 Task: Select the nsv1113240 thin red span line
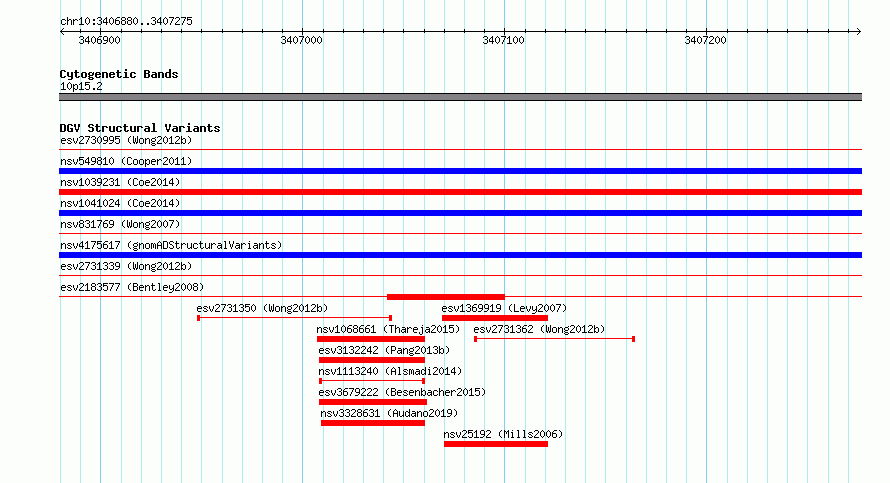coord(372,381)
